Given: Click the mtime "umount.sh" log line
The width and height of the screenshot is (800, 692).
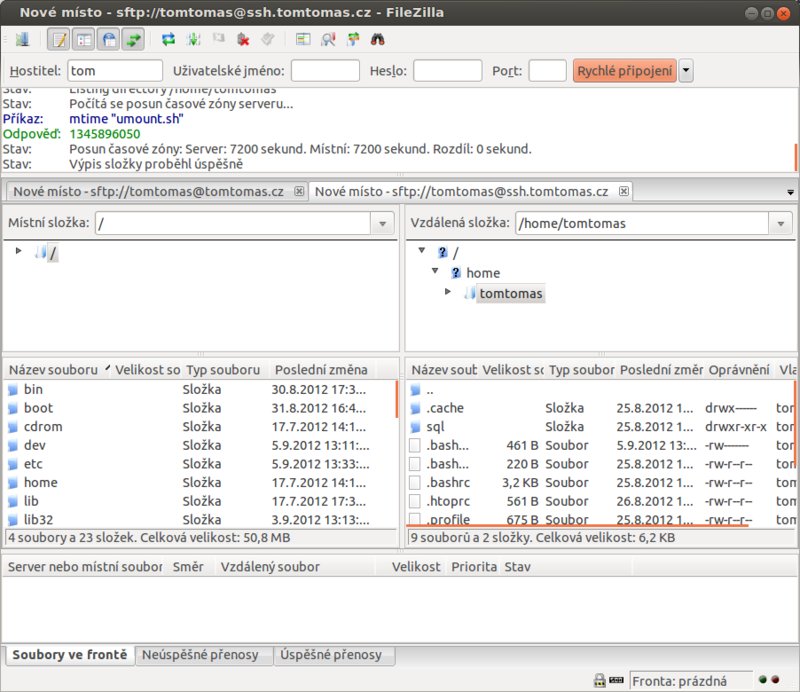Looking at the screenshot, I should [x=126, y=119].
